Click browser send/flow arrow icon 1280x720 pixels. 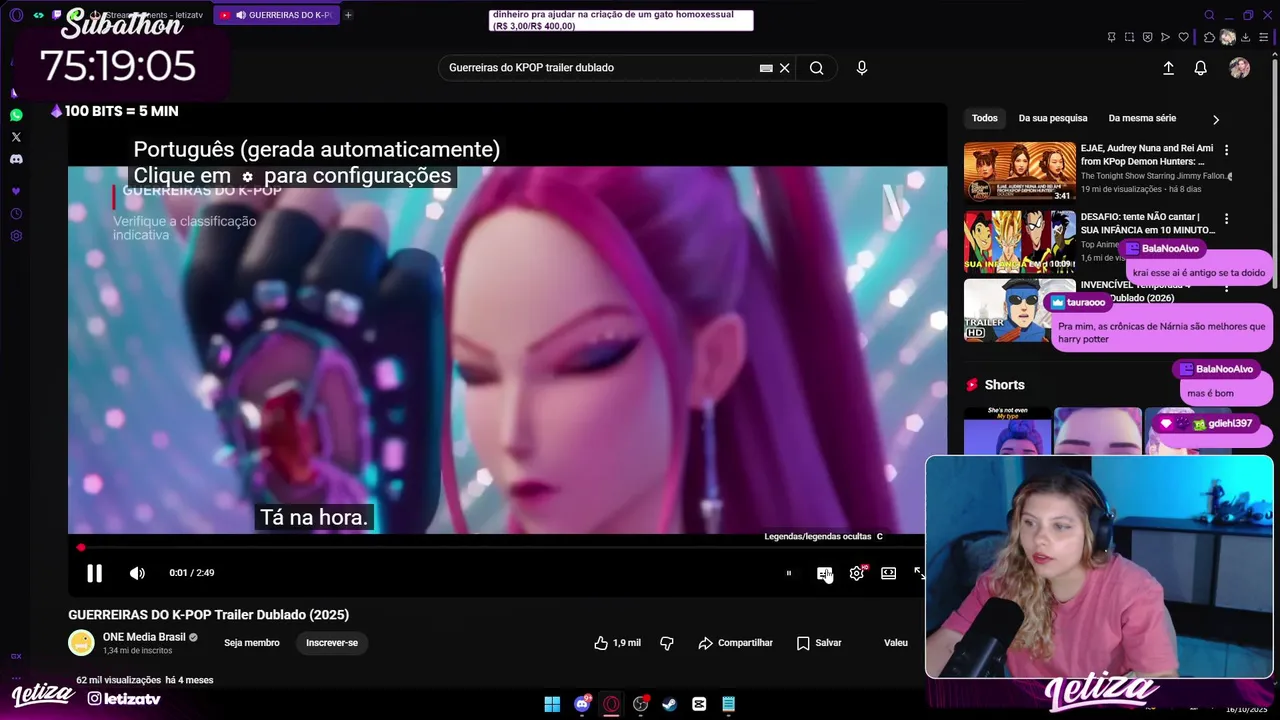[1165, 37]
